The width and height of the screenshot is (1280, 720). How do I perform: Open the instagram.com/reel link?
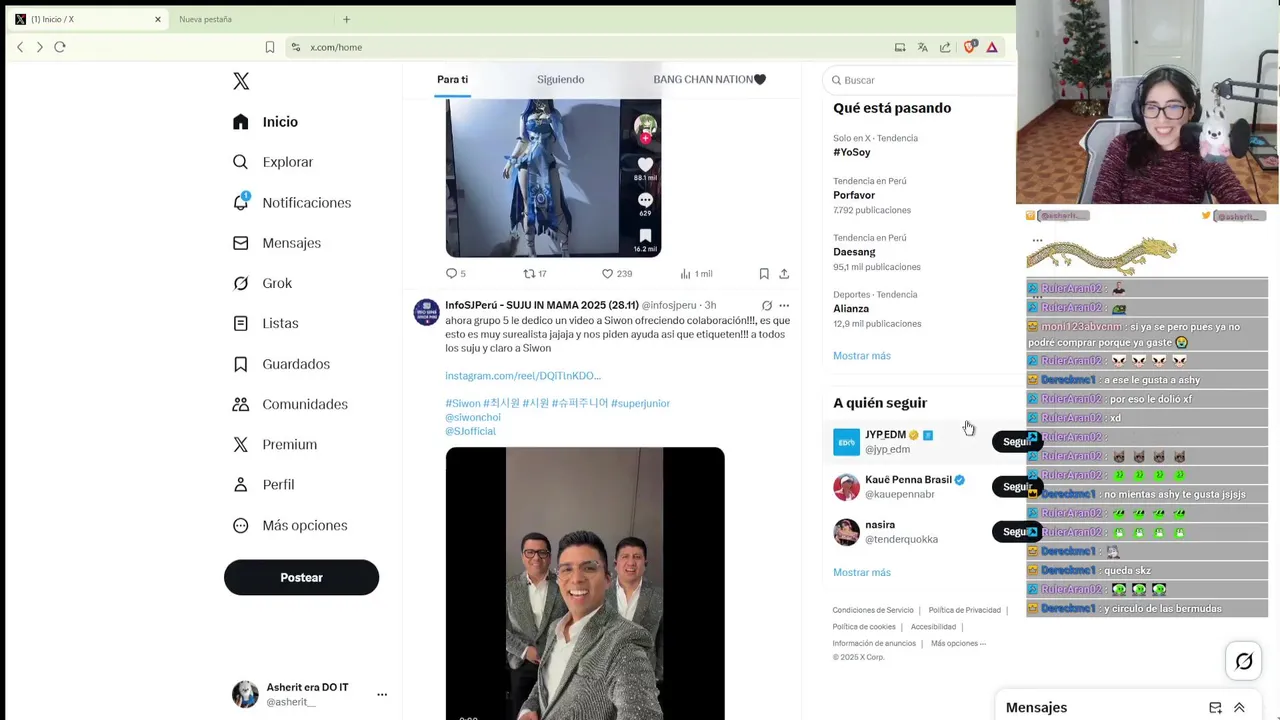(523, 375)
